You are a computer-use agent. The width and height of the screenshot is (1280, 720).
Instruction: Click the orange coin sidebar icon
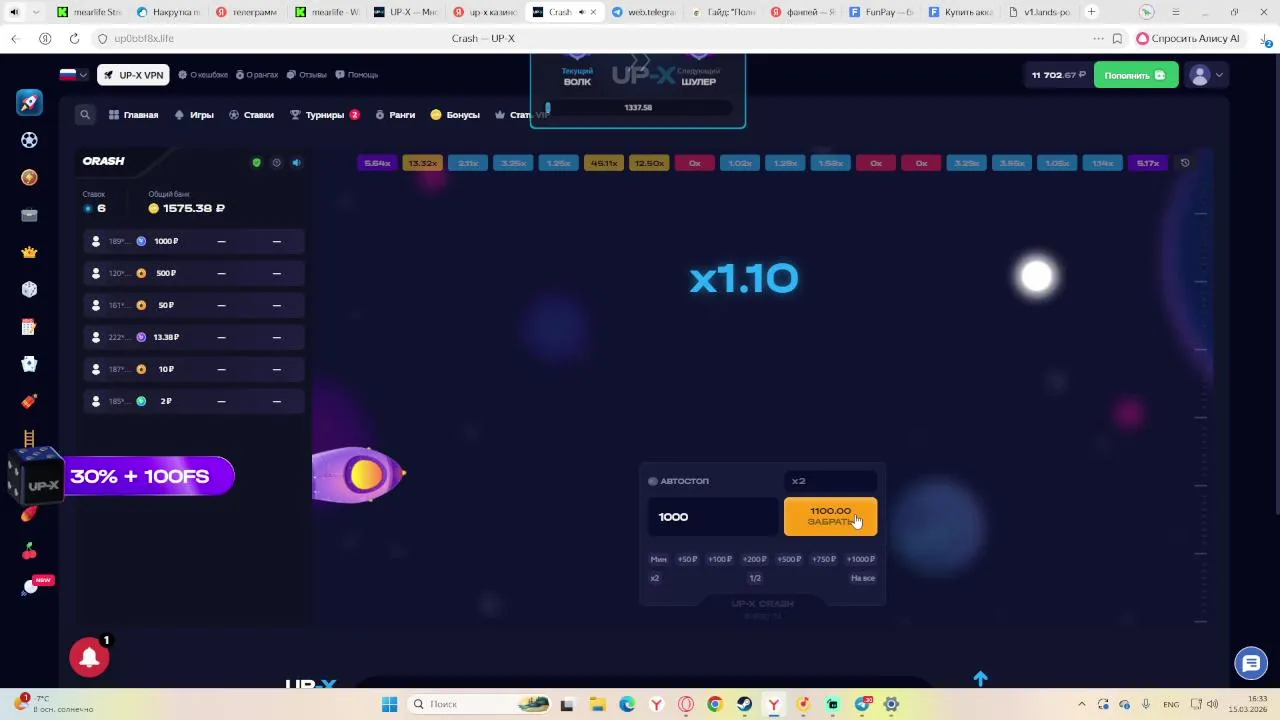point(29,177)
